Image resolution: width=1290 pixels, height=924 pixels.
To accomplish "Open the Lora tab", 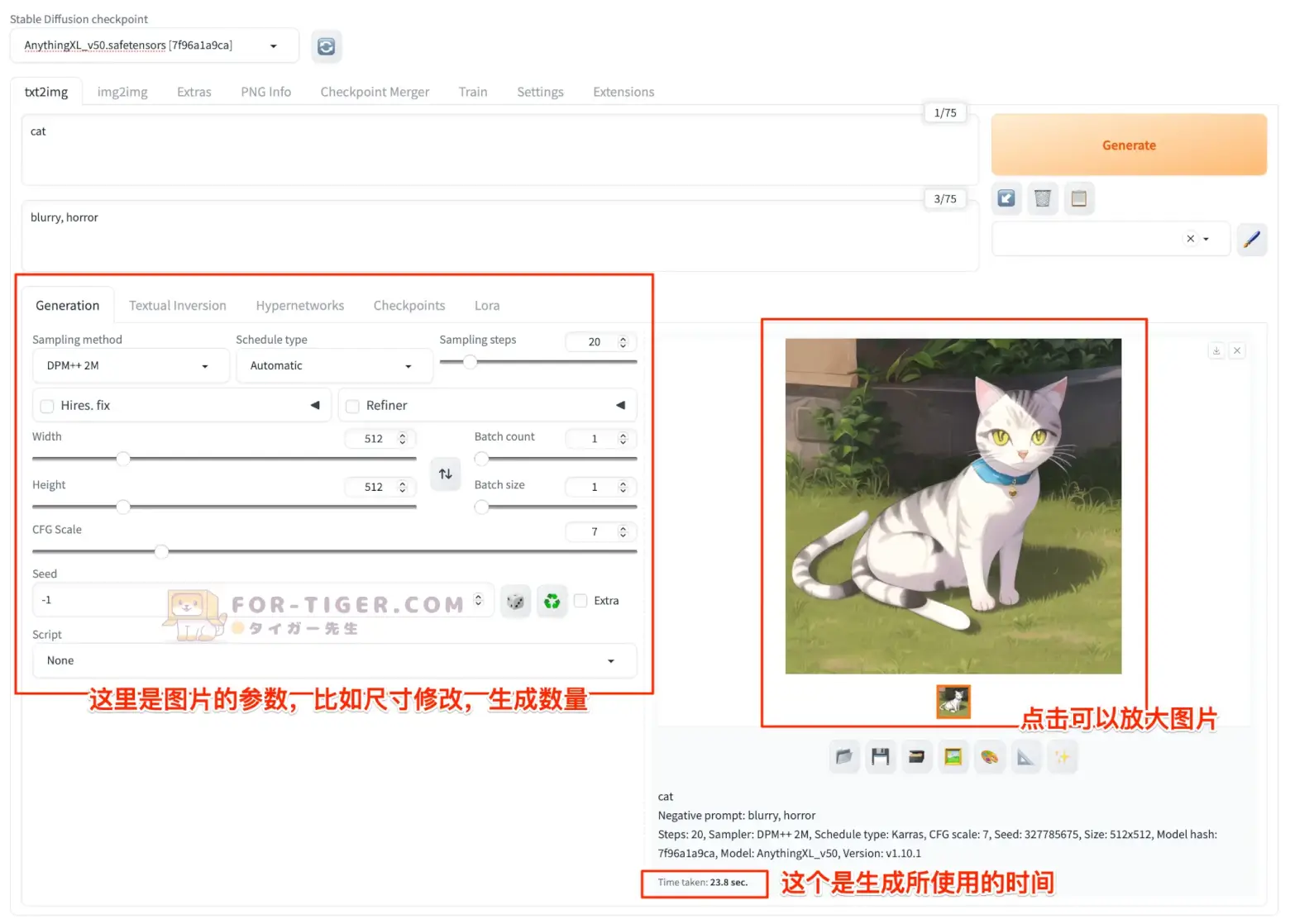I will [486, 306].
